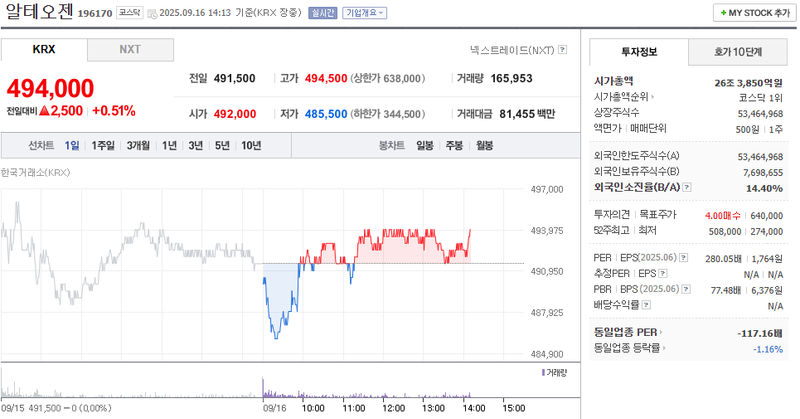Click the 코스닥 market badge
This screenshot has height=419, width=800.
tap(130, 13)
